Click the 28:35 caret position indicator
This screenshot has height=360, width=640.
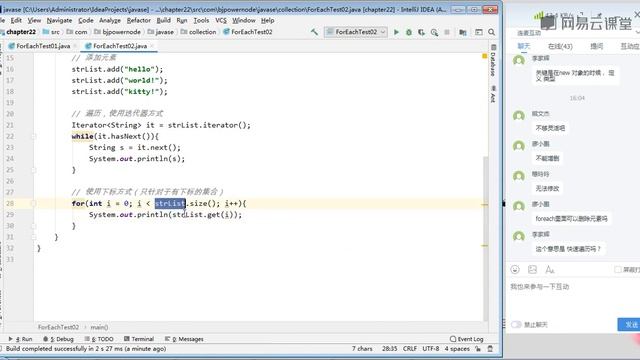pyautogui.click(x=389, y=349)
